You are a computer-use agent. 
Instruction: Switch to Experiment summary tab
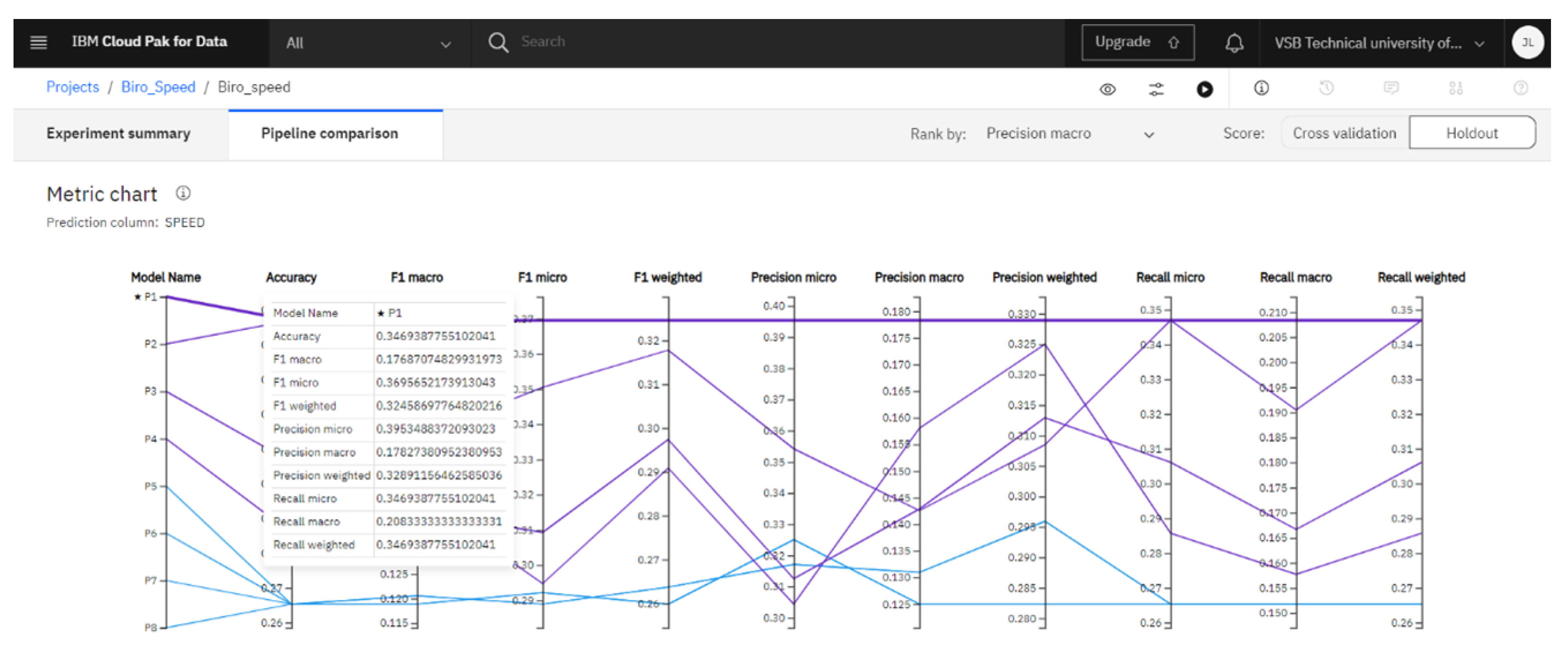118,133
